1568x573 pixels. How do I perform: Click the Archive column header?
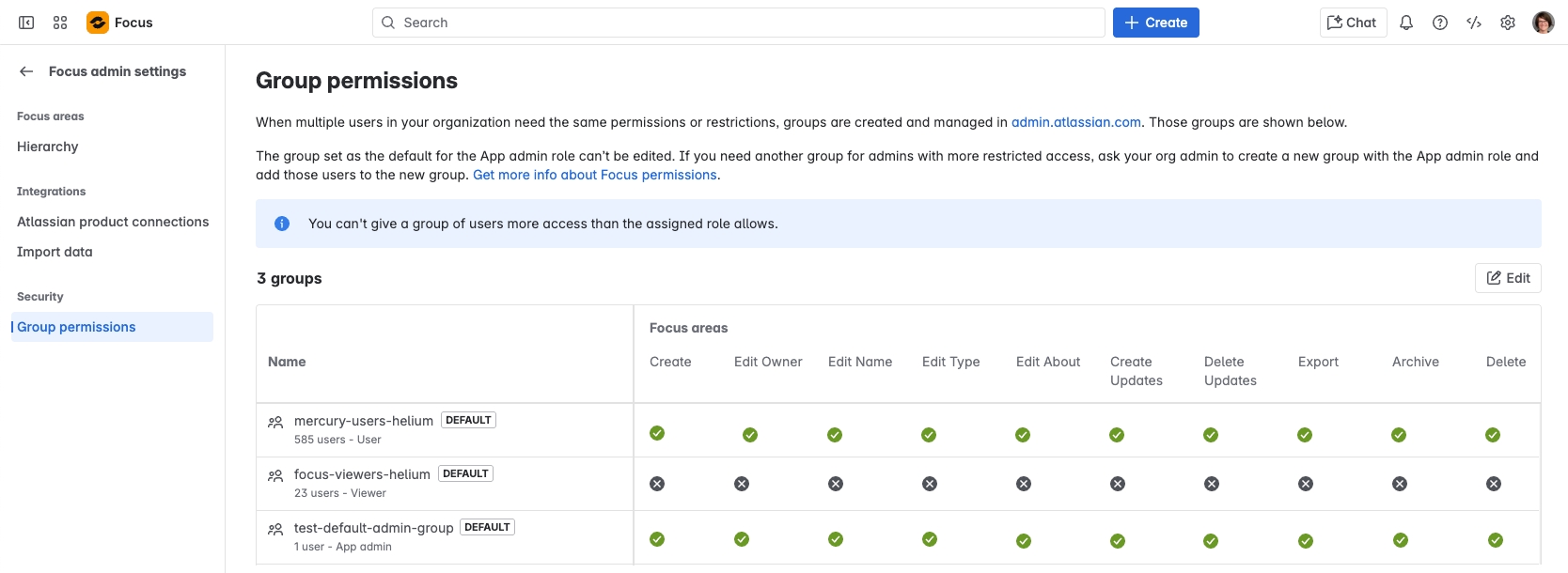coord(1416,362)
